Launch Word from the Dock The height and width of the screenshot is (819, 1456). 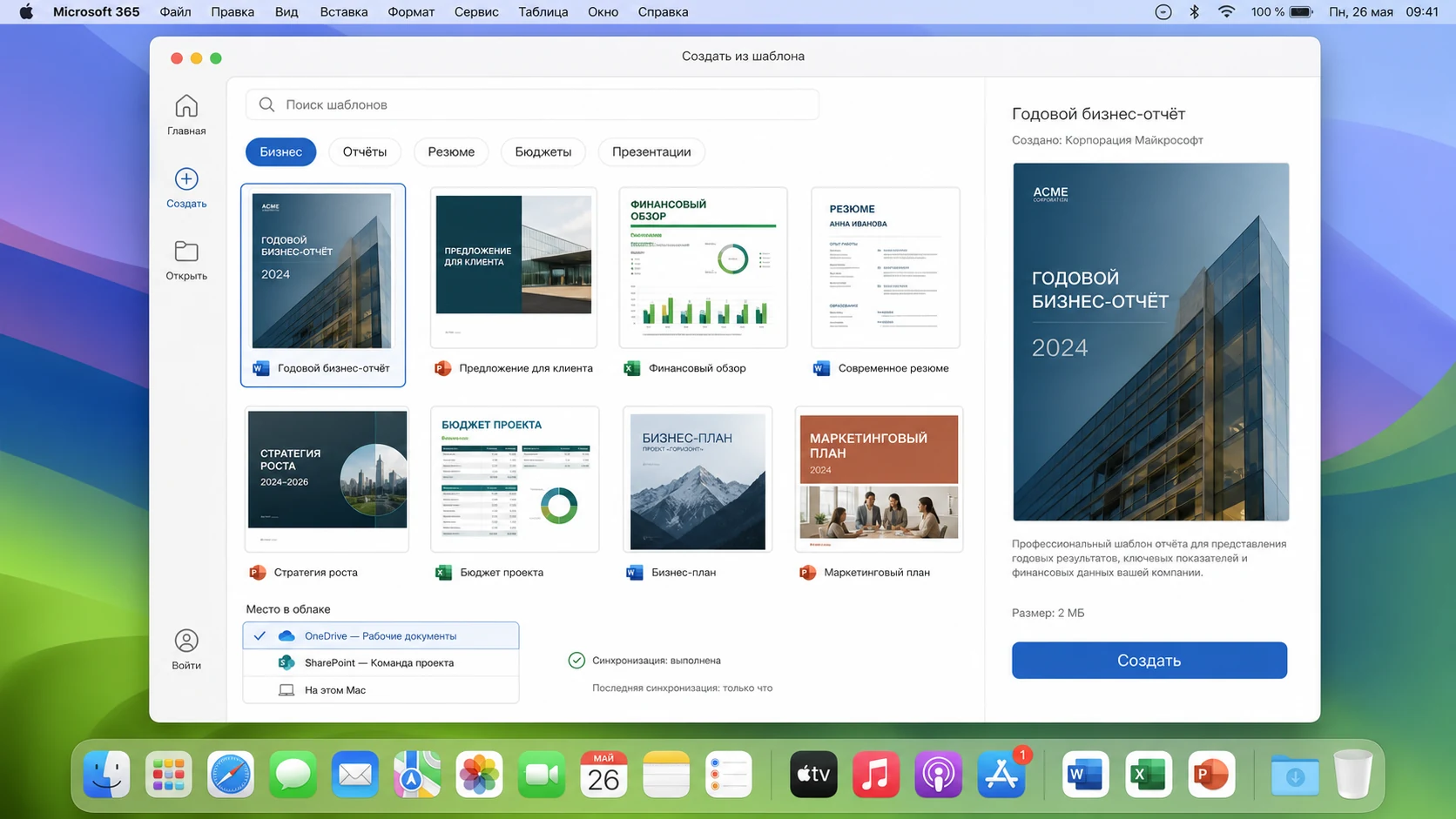(1086, 774)
